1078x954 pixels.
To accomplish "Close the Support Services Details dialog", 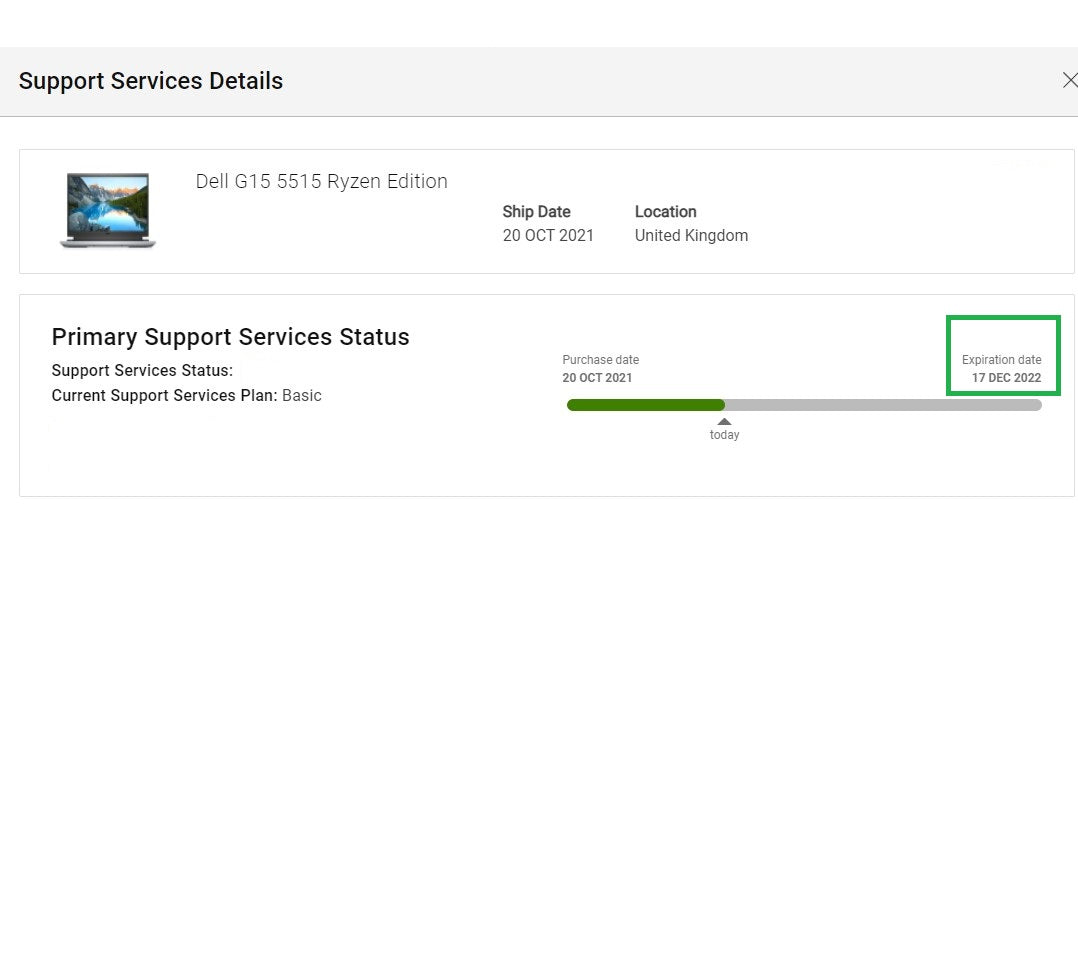I will [x=1070, y=80].
